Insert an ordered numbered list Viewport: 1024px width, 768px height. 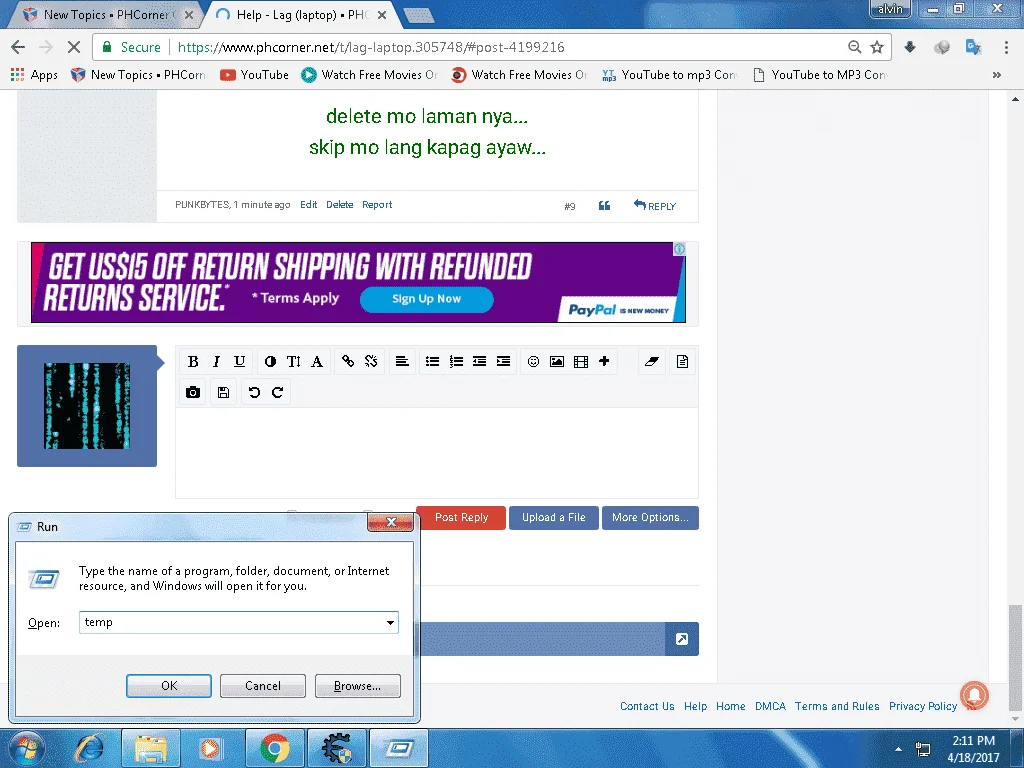pos(456,361)
